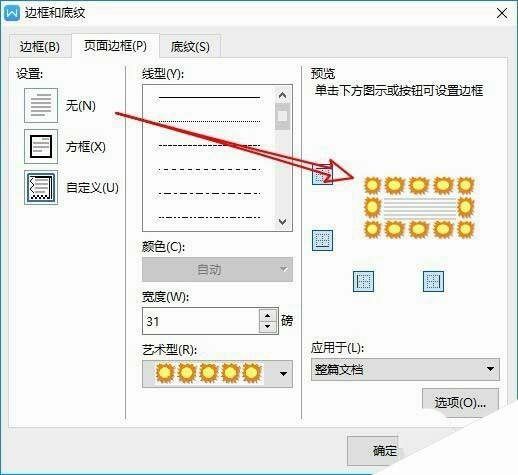This screenshot has width=518, height=475.
Task: Click the 方框(X) label
Action: (86, 147)
